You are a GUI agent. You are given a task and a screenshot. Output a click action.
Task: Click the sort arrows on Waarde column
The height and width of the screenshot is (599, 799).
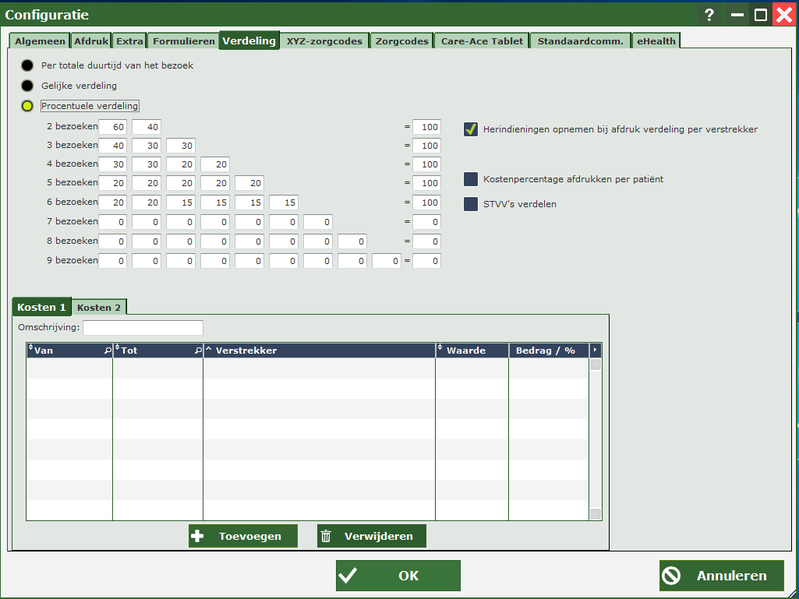tap(440, 350)
